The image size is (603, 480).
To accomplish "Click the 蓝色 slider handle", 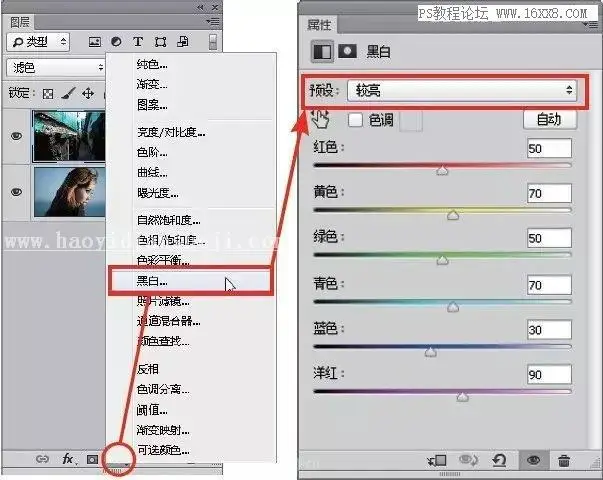I will 430,352.
